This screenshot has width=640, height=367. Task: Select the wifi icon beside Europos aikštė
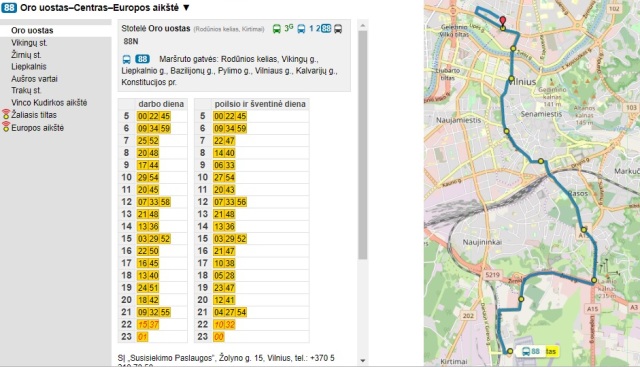(6, 127)
